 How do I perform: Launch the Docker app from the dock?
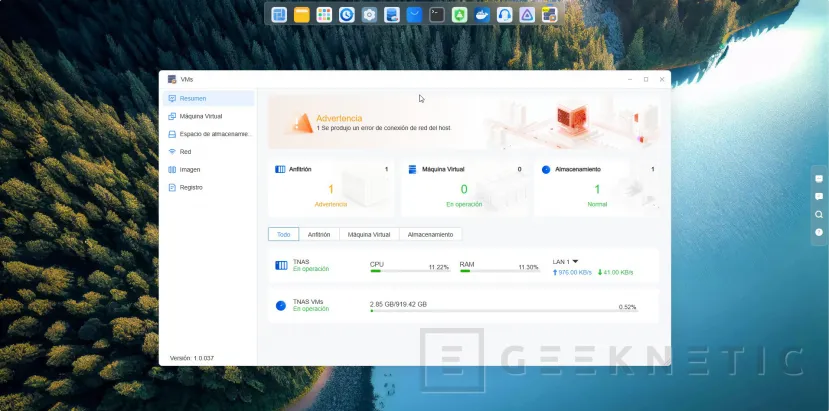pyautogui.click(x=482, y=15)
